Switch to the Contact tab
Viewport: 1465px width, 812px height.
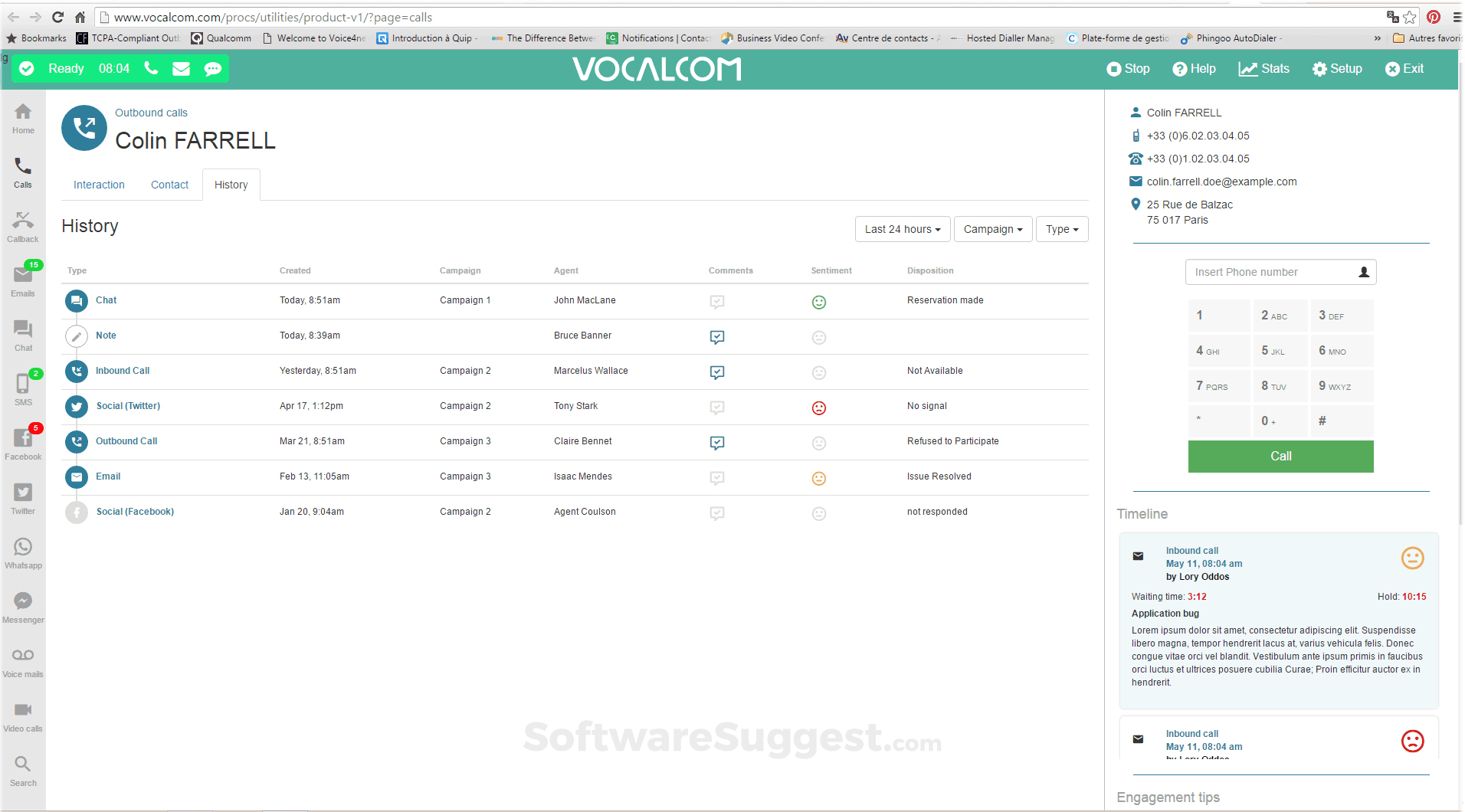pos(169,185)
